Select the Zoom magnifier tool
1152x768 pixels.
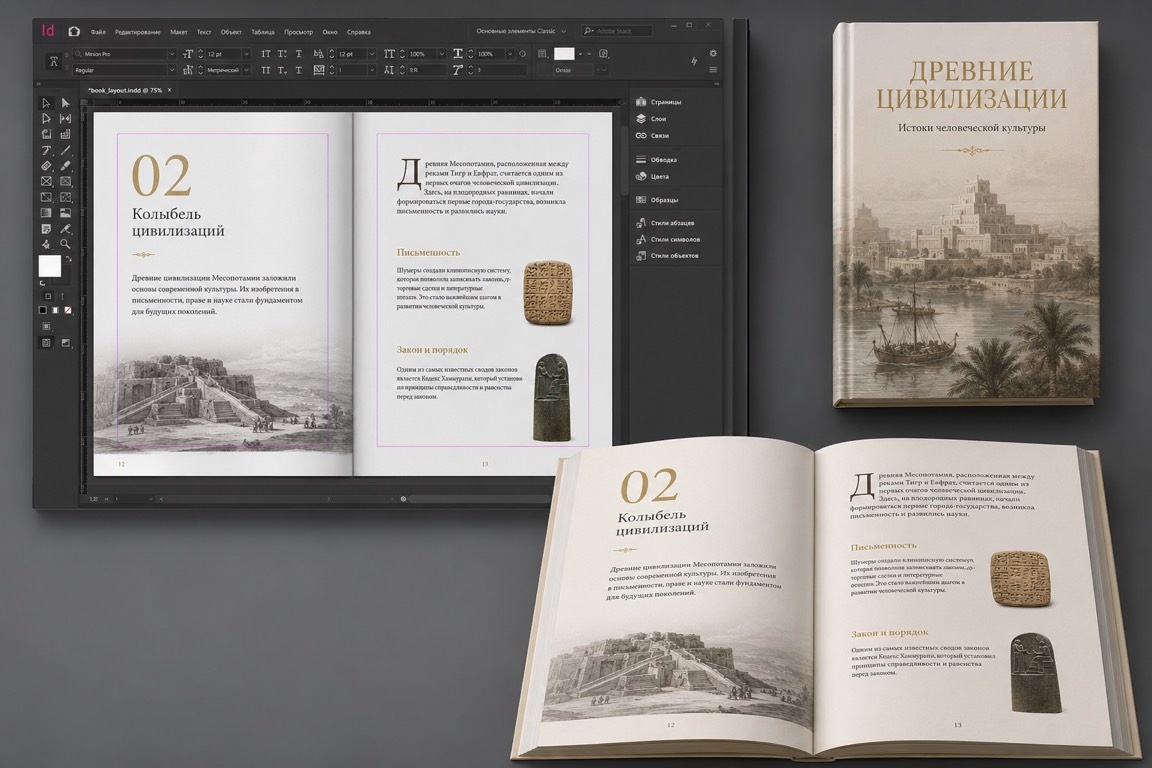pyautogui.click(x=65, y=244)
